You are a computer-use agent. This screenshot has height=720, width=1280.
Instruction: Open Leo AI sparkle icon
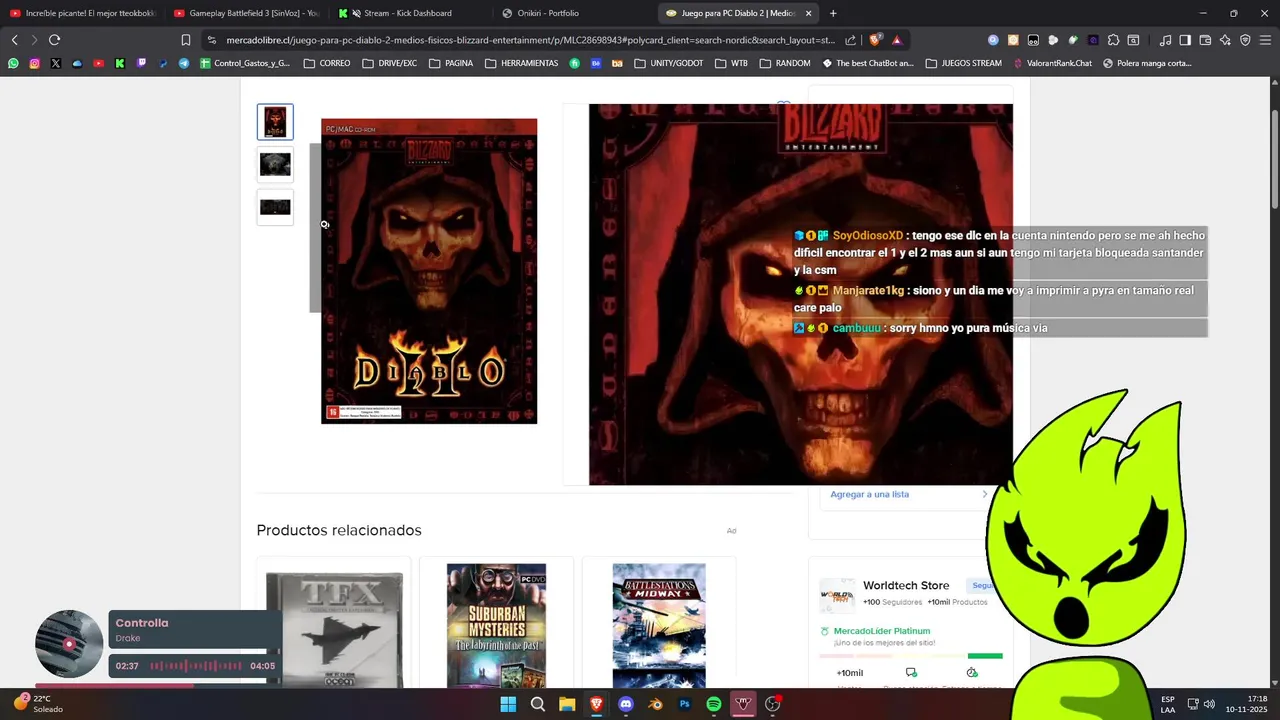click(x=1225, y=40)
